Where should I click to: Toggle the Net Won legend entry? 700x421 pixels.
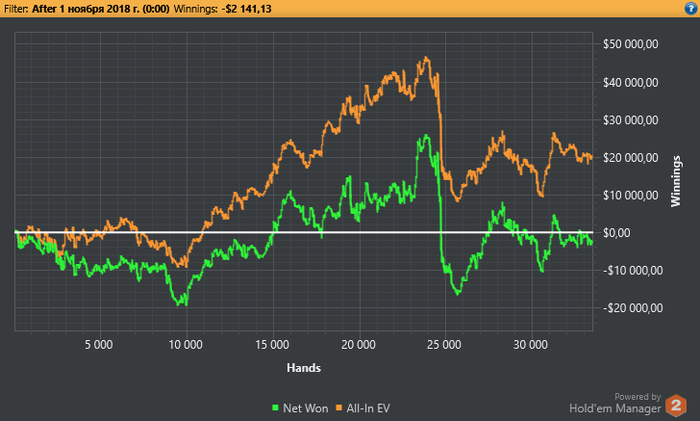[x=300, y=408]
